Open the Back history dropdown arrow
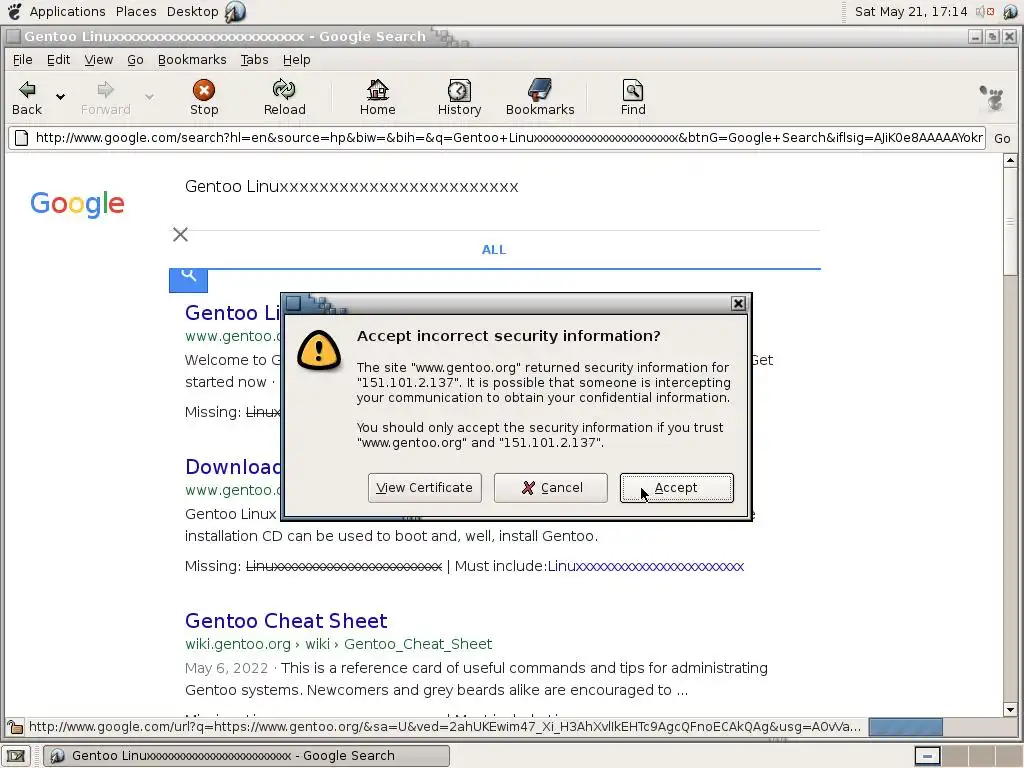The width and height of the screenshot is (1024, 768). point(60,97)
